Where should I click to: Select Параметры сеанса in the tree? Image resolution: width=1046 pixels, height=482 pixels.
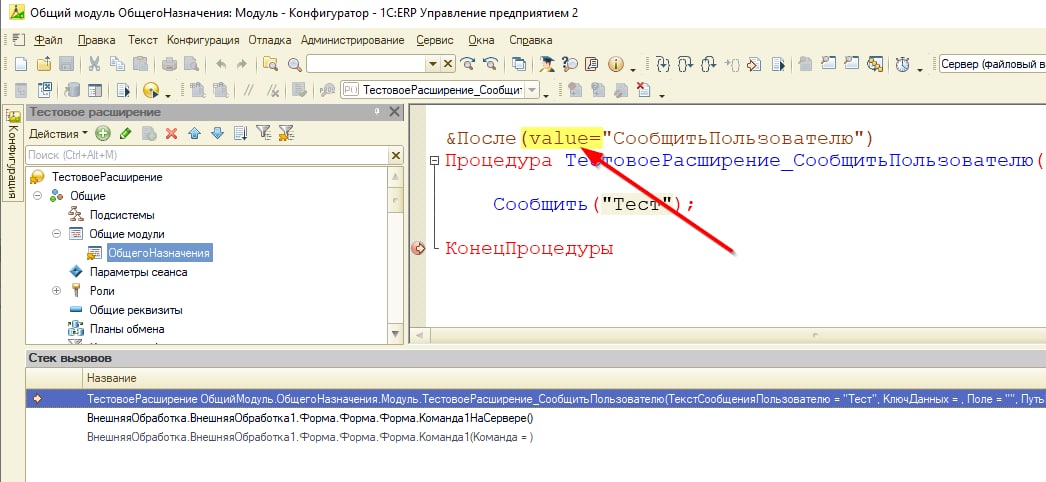click(138, 272)
